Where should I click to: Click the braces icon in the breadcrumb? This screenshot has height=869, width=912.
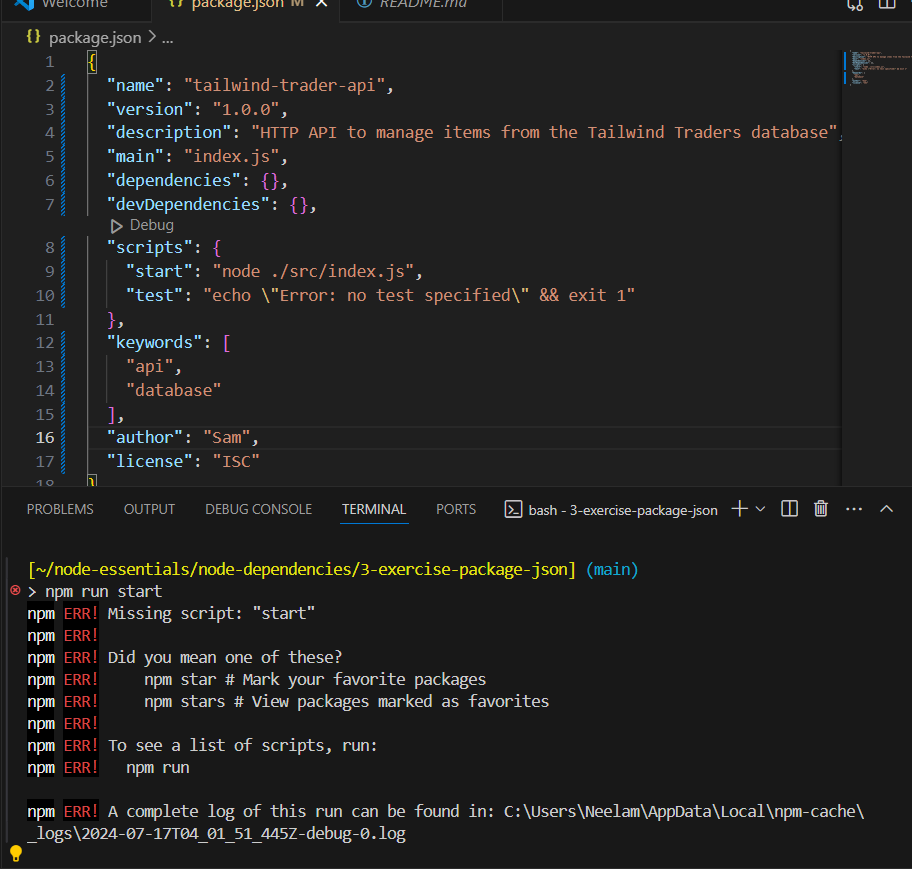tap(34, 37)
